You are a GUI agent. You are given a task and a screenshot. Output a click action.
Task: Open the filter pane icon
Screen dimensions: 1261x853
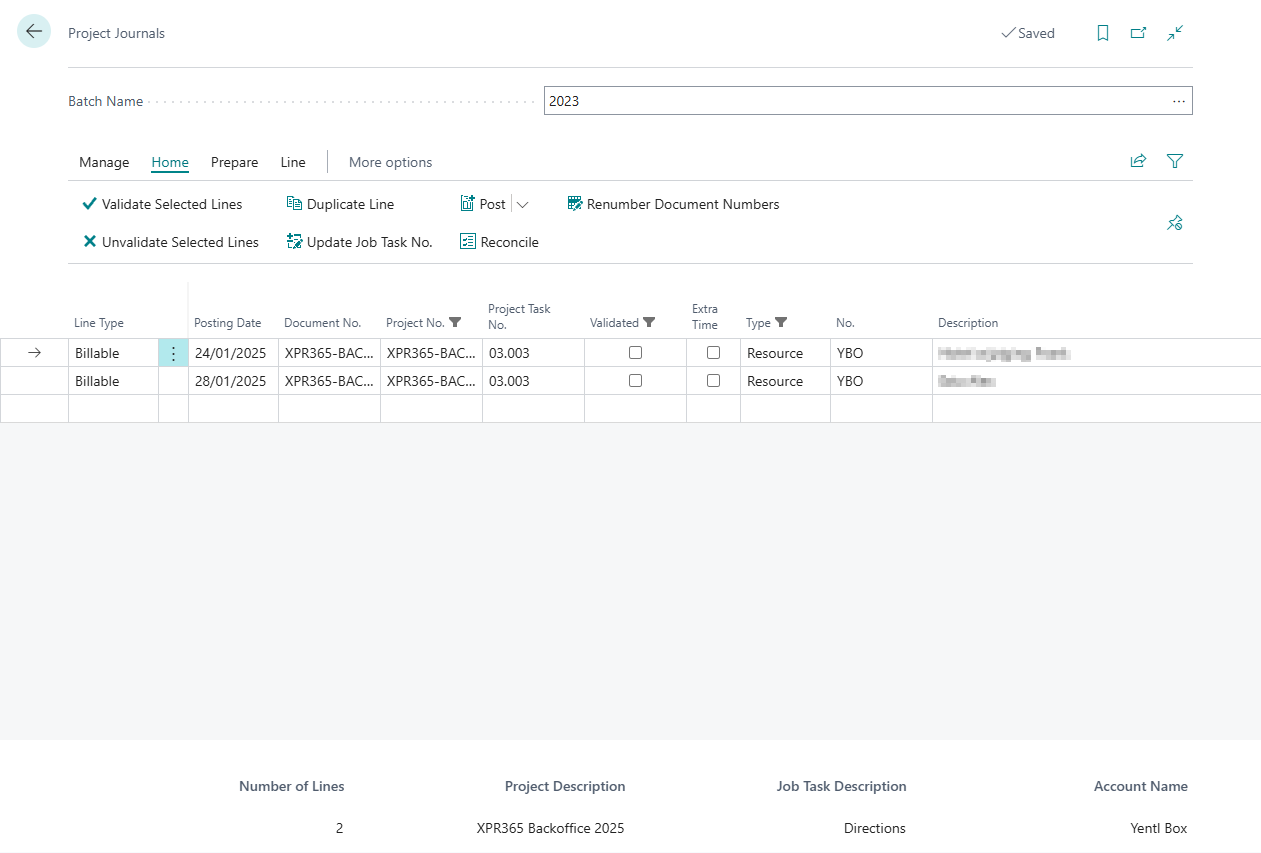pos(1175,161)
